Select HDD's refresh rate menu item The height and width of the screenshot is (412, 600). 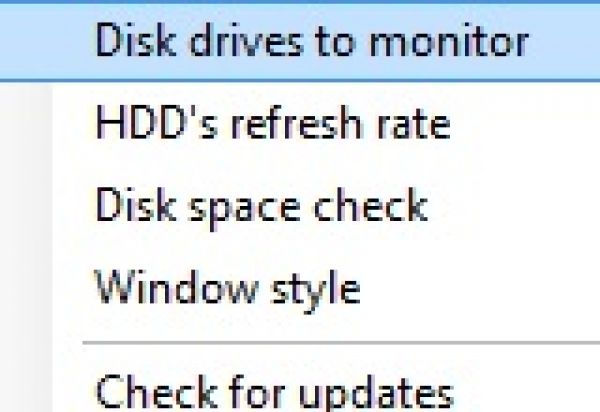272,124
